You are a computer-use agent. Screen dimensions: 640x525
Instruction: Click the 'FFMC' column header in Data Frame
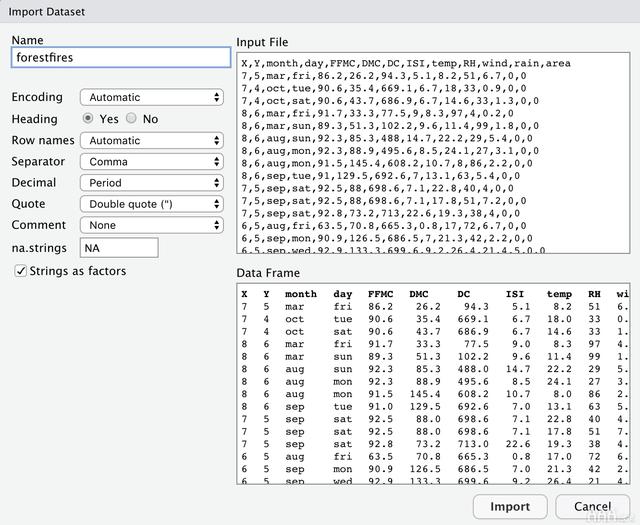[380, 294]
